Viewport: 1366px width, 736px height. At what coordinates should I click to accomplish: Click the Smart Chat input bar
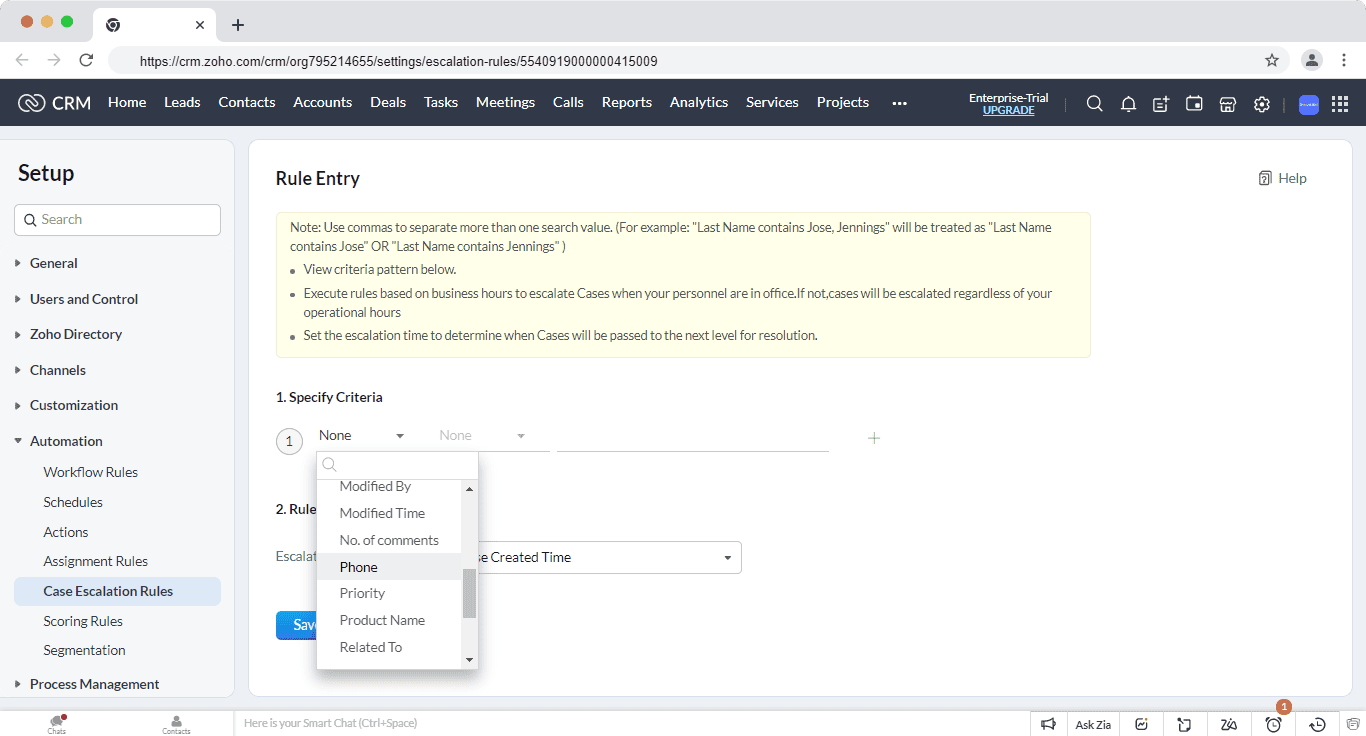click(x=631, y=723)
